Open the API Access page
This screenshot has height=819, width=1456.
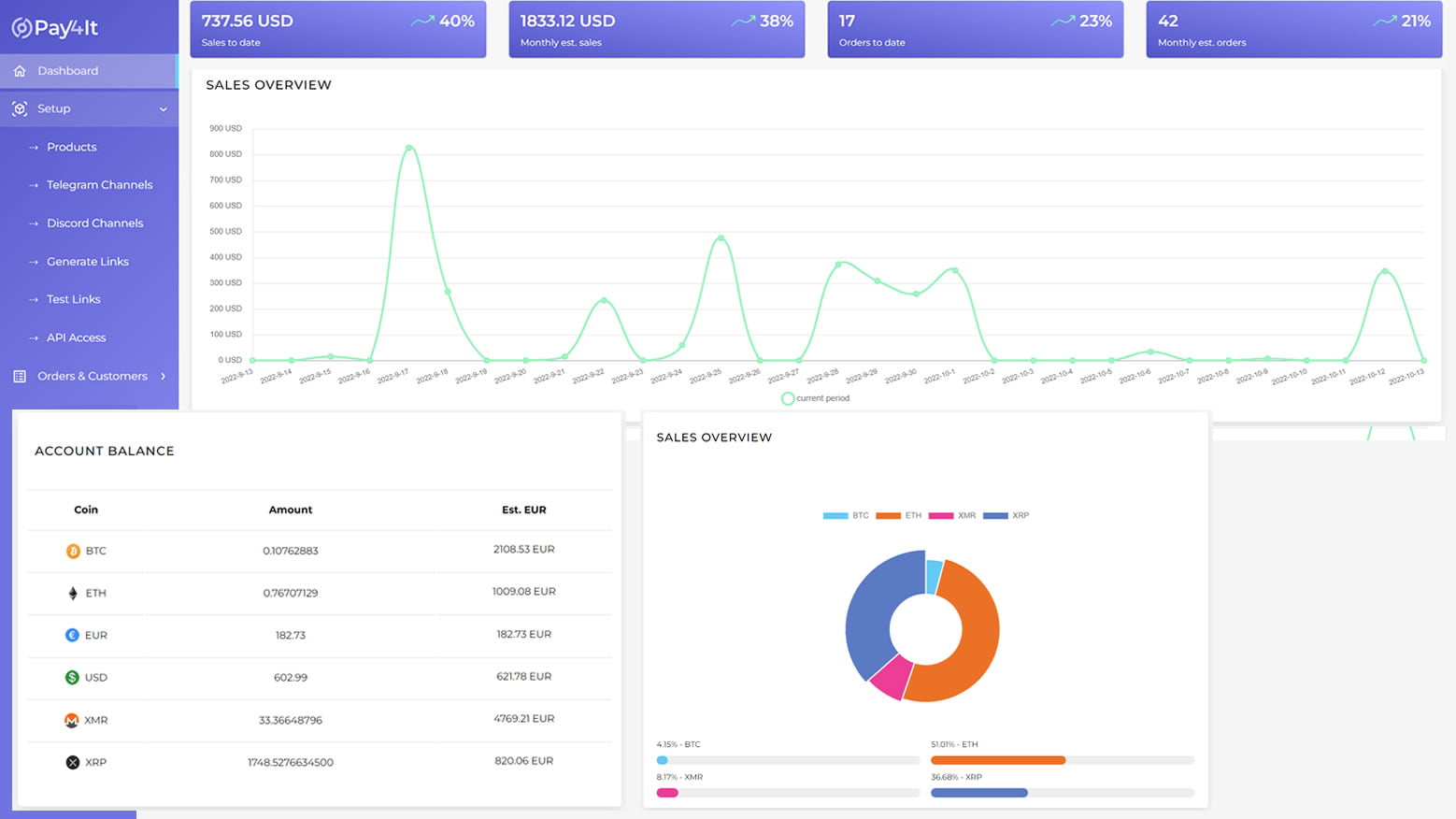click(x=76, y=338)
